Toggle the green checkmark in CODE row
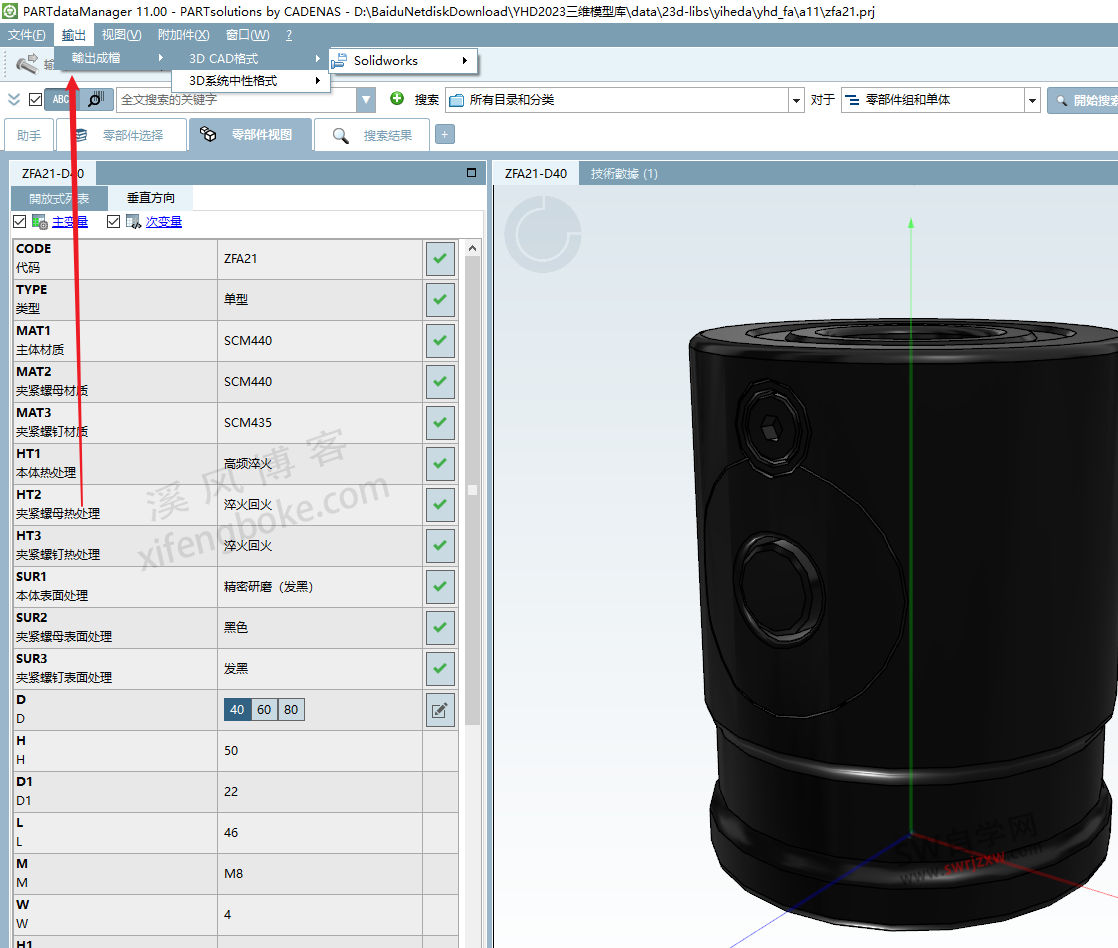 (440, 258)
